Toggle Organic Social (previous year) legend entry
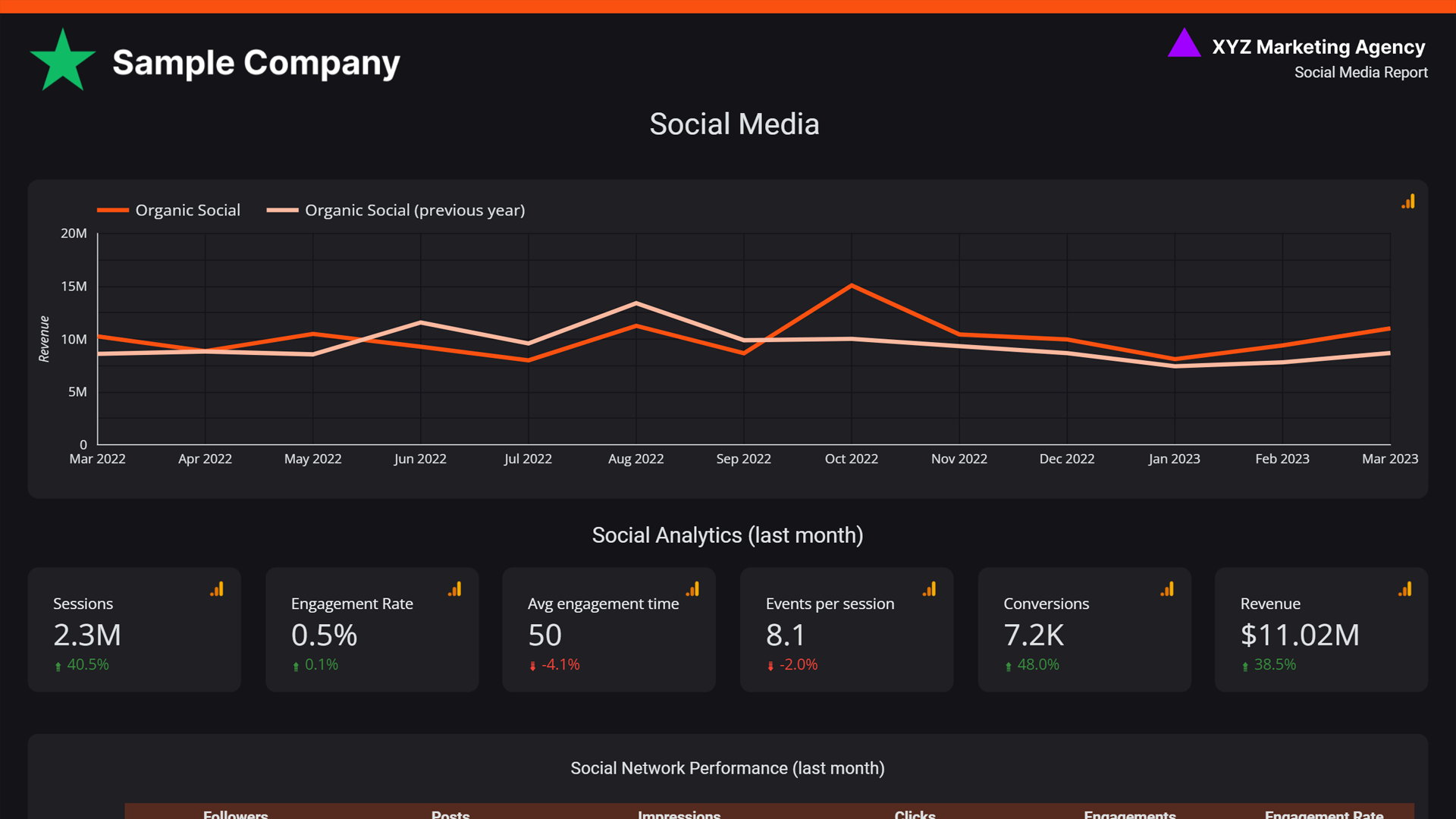The width and height of the screenshot is (1456, 819). pos(414,210)
